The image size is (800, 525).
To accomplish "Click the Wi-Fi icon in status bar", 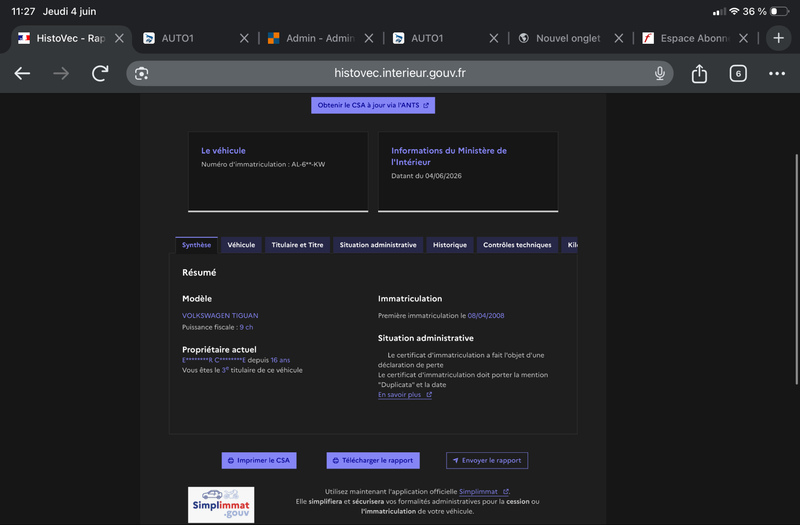I will click(x=734, y=11).
